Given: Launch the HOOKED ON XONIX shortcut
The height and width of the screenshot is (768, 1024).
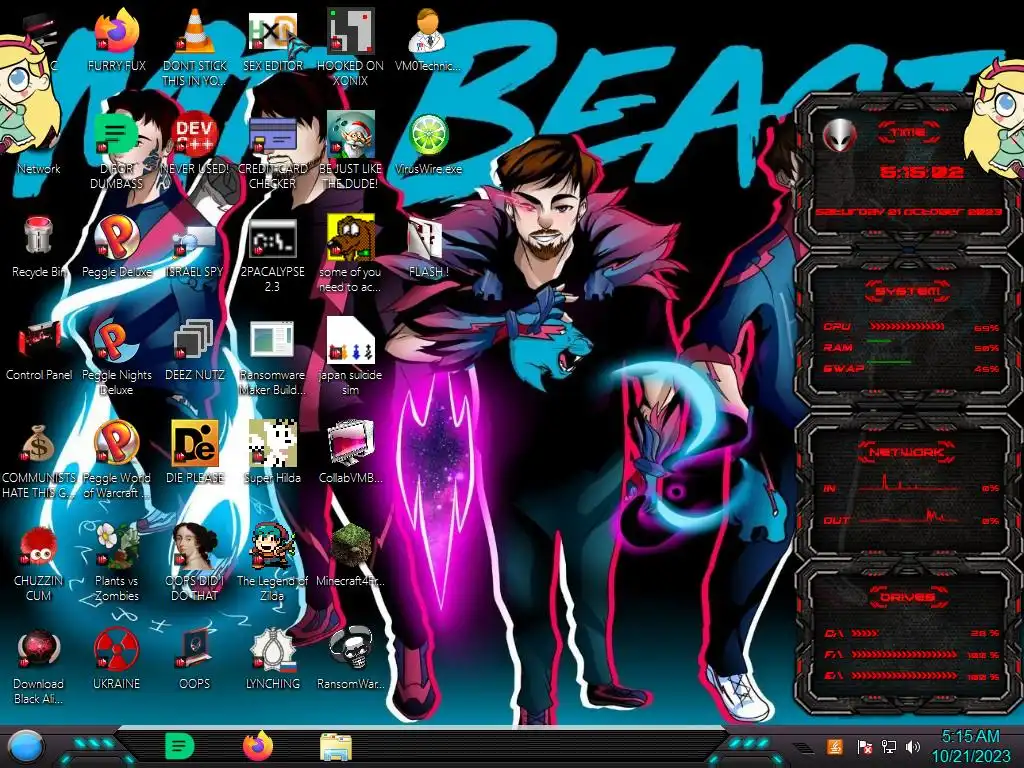Looking at the screenshot, I should tap(350, 31).
